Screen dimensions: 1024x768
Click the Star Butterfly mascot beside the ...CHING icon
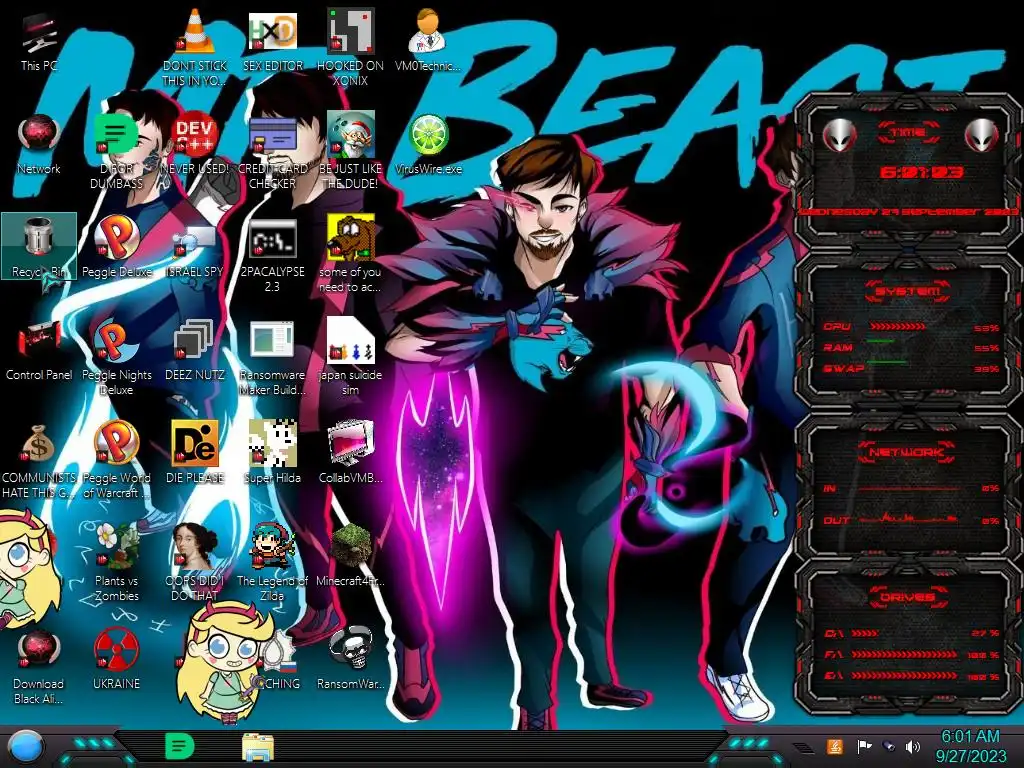[x=223, y=664]
